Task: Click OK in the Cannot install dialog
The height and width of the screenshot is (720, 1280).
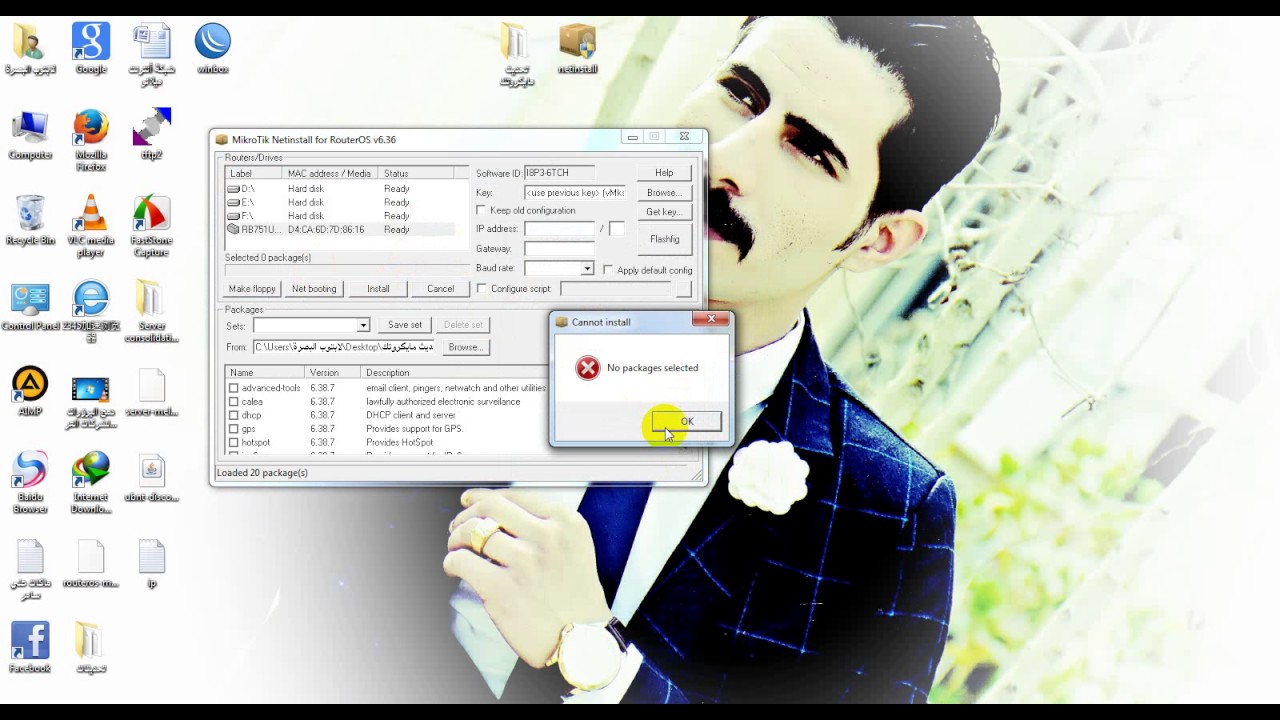Action: [x=686, y=422]
